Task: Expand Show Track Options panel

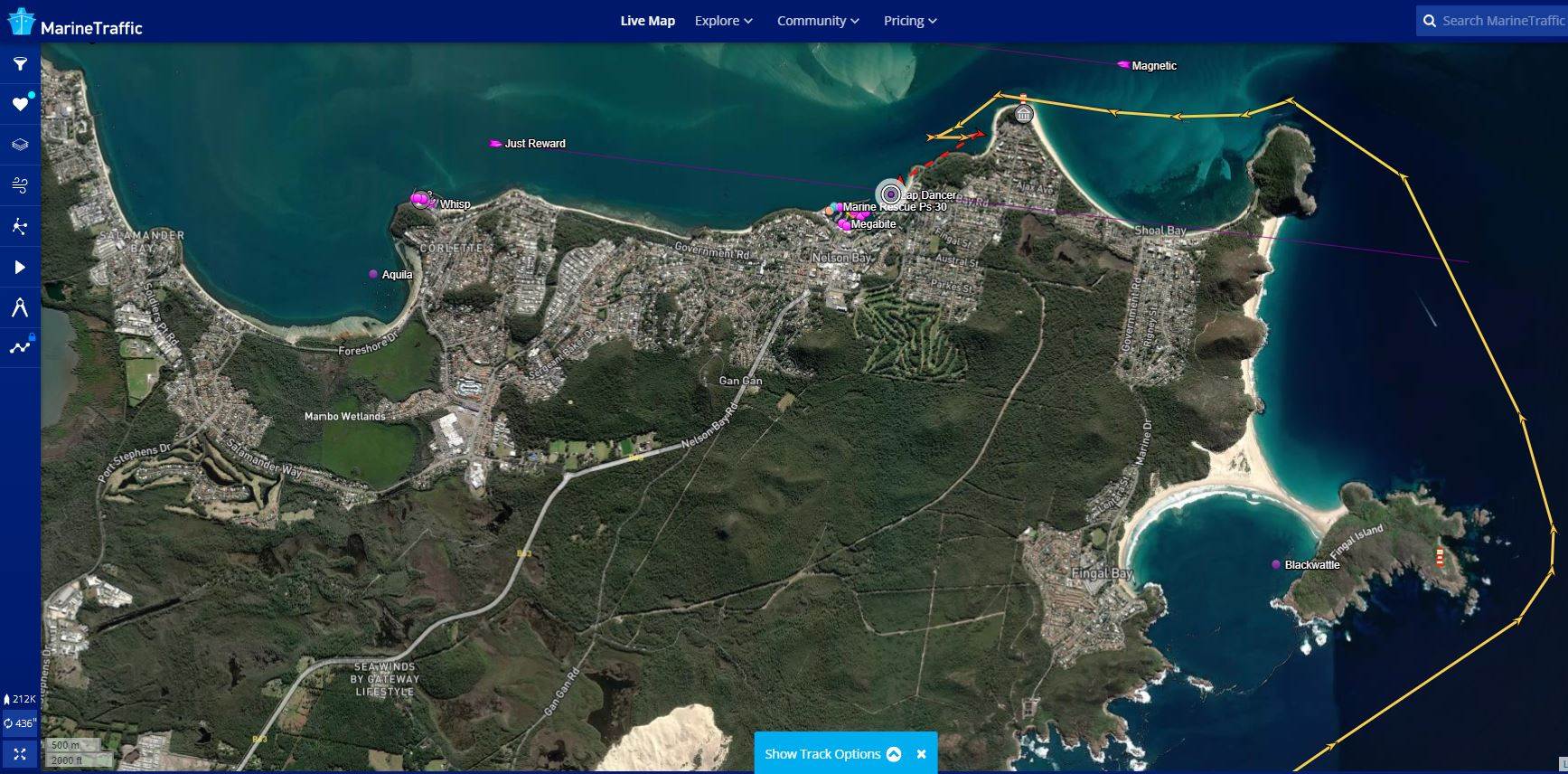Action: tap(831, 754)
